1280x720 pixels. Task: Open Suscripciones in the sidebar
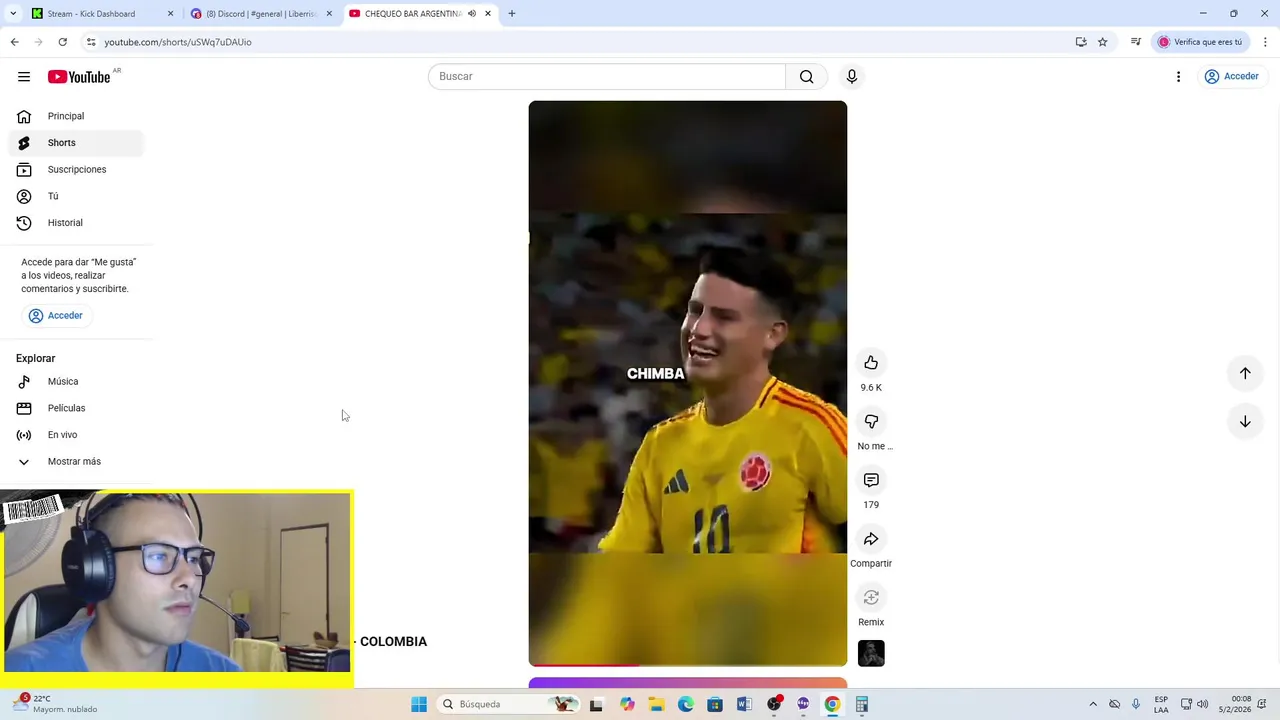(76, 170)
